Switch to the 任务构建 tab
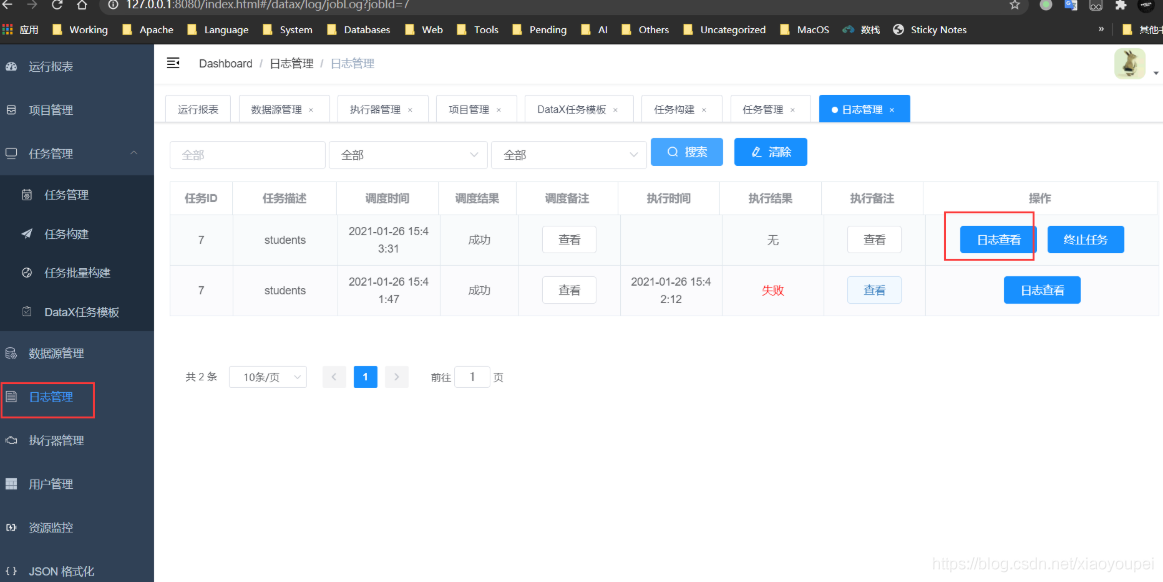This screenshot has height=582, width=1163. point(674,110)
